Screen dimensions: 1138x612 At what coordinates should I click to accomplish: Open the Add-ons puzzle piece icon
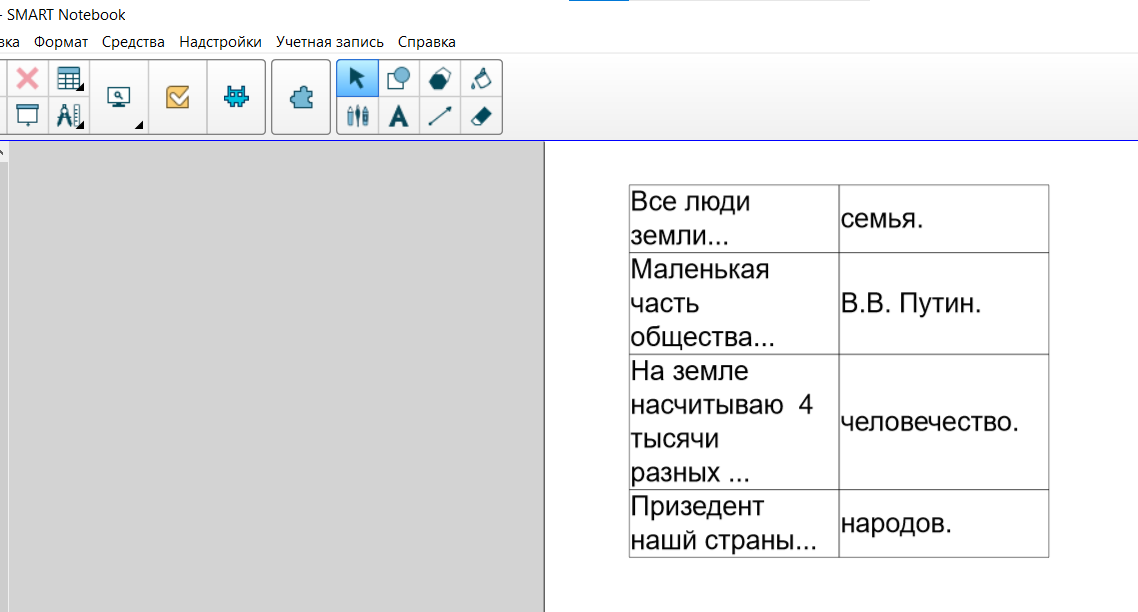pyautogui.click(x=301, y=97)
